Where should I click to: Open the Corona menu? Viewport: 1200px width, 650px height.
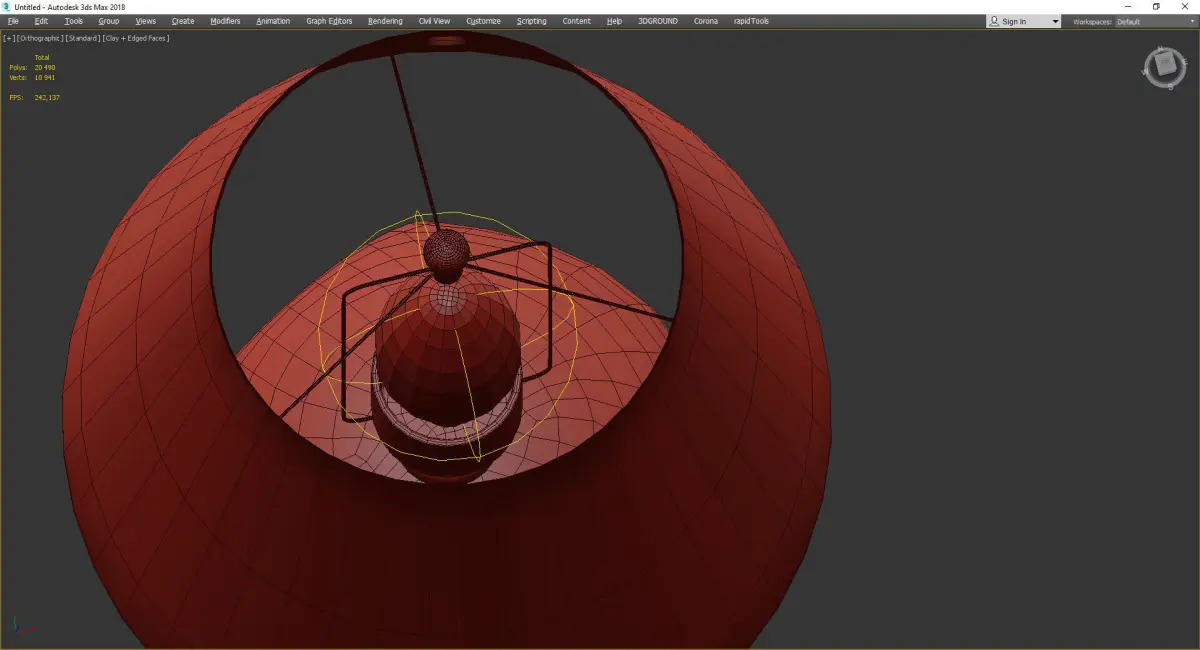tap(706, 21)
